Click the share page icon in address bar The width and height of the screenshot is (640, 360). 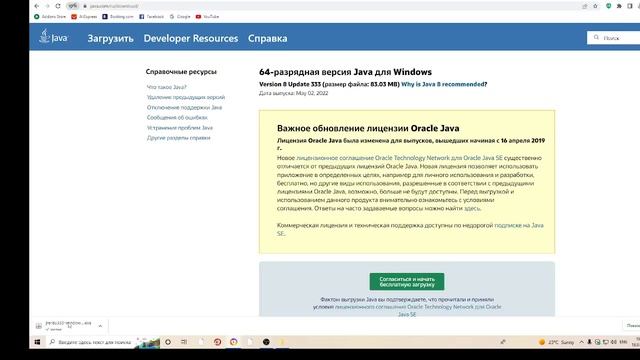(584, 6)
